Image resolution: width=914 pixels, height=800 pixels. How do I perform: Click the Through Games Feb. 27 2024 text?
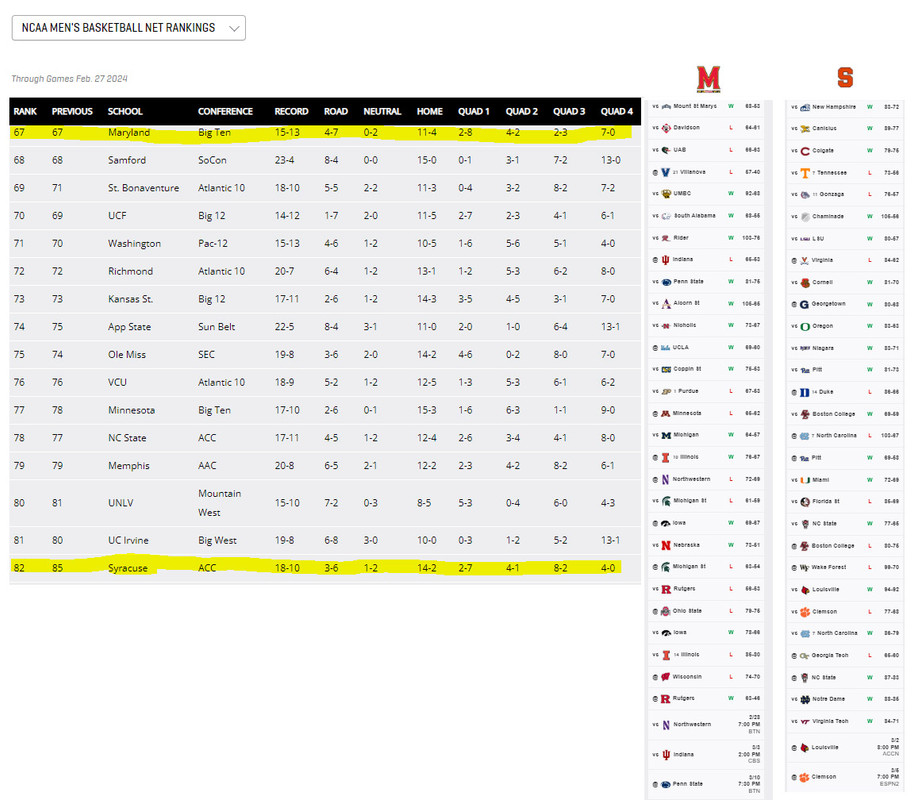[69, 79]
